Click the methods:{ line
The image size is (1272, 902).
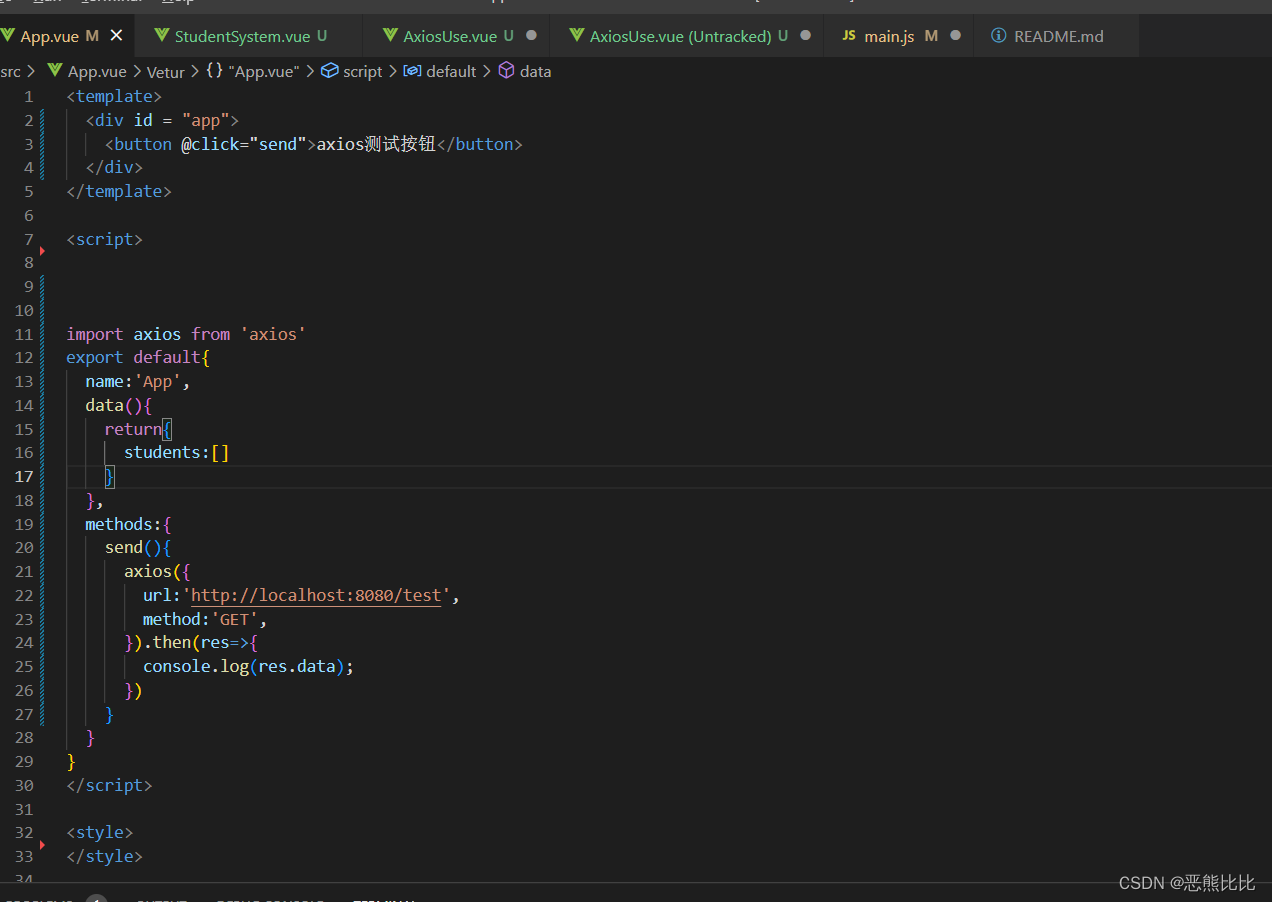tap(129, 524)
